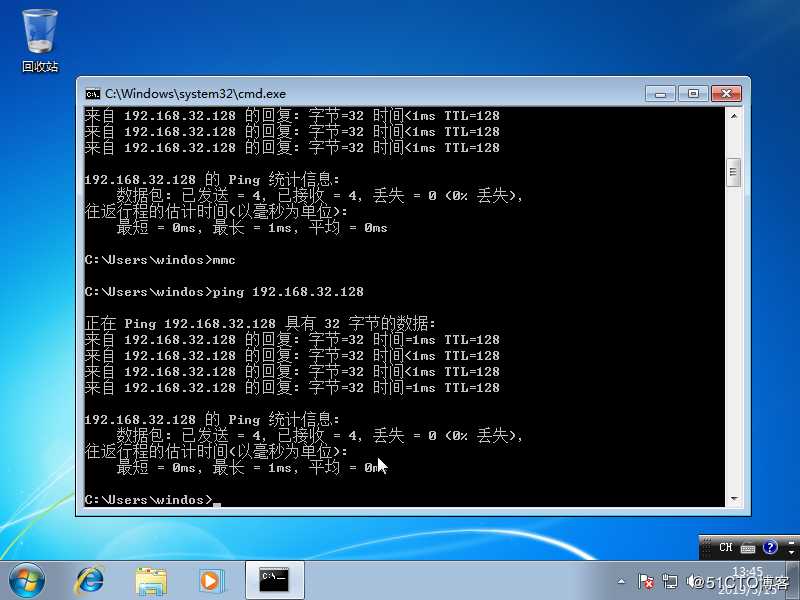Click the language bar keyboard icon

tap(748, 548)
